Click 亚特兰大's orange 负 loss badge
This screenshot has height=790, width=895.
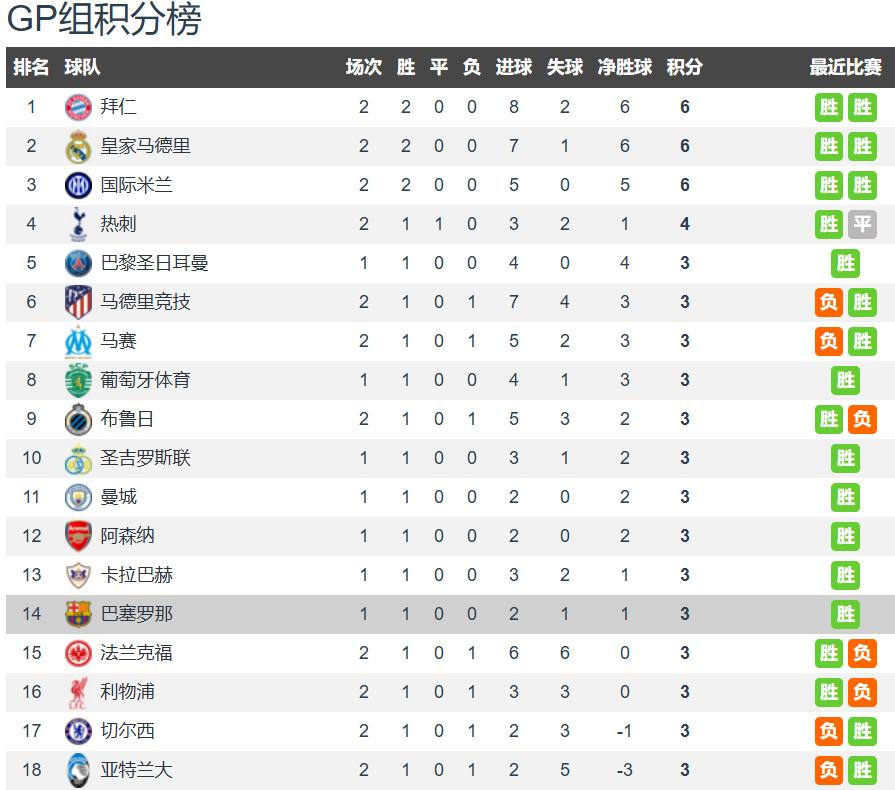point(829,770)
